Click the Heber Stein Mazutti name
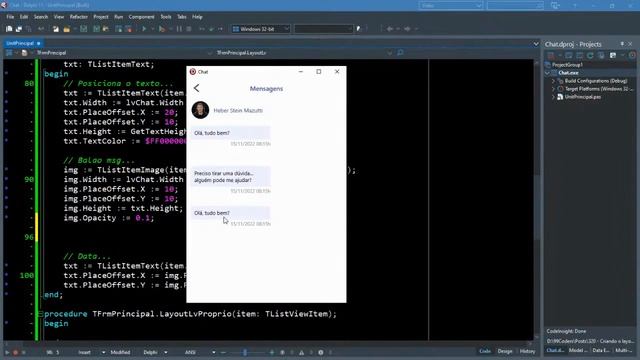640x360 pixels. point(238,111)
